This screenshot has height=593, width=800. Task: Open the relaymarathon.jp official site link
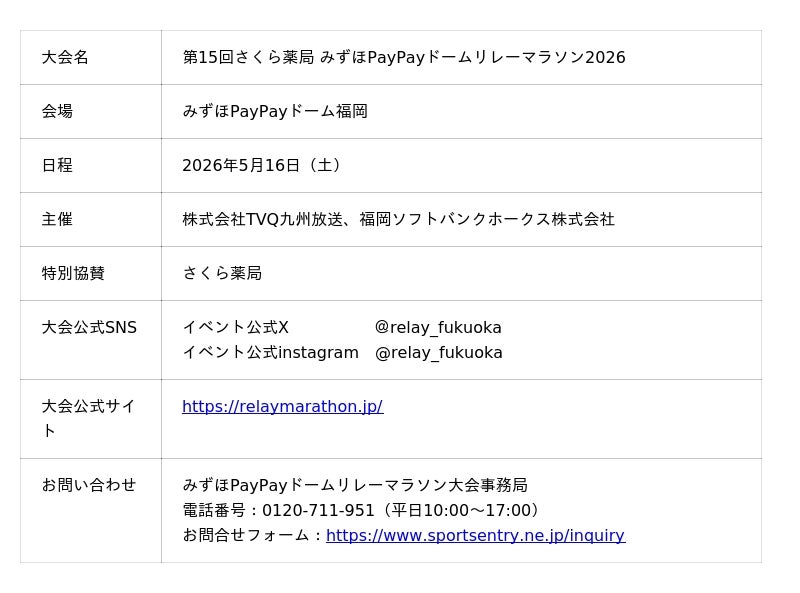tap(282, 406)
